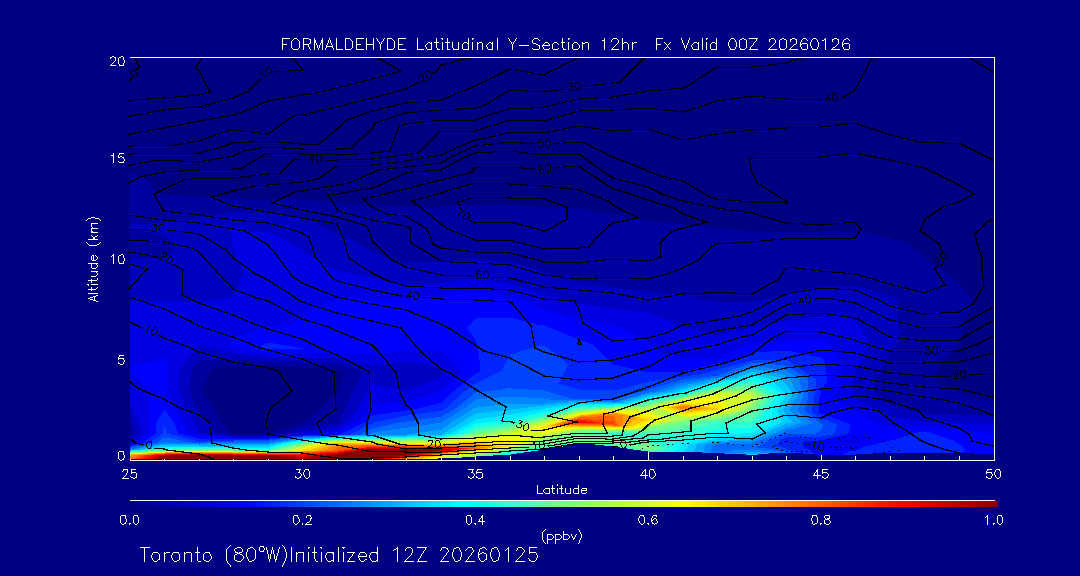Click the small triangle marker near 5 km altitude

[579, 342]
